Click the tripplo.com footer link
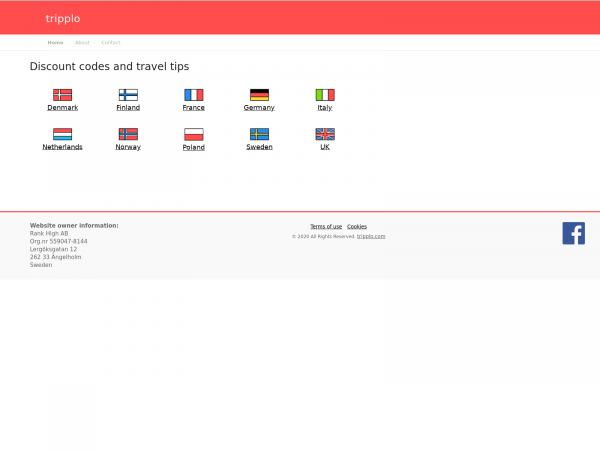Image resolution: width=600 pixels, height=450 pixels. pos(371,237)
